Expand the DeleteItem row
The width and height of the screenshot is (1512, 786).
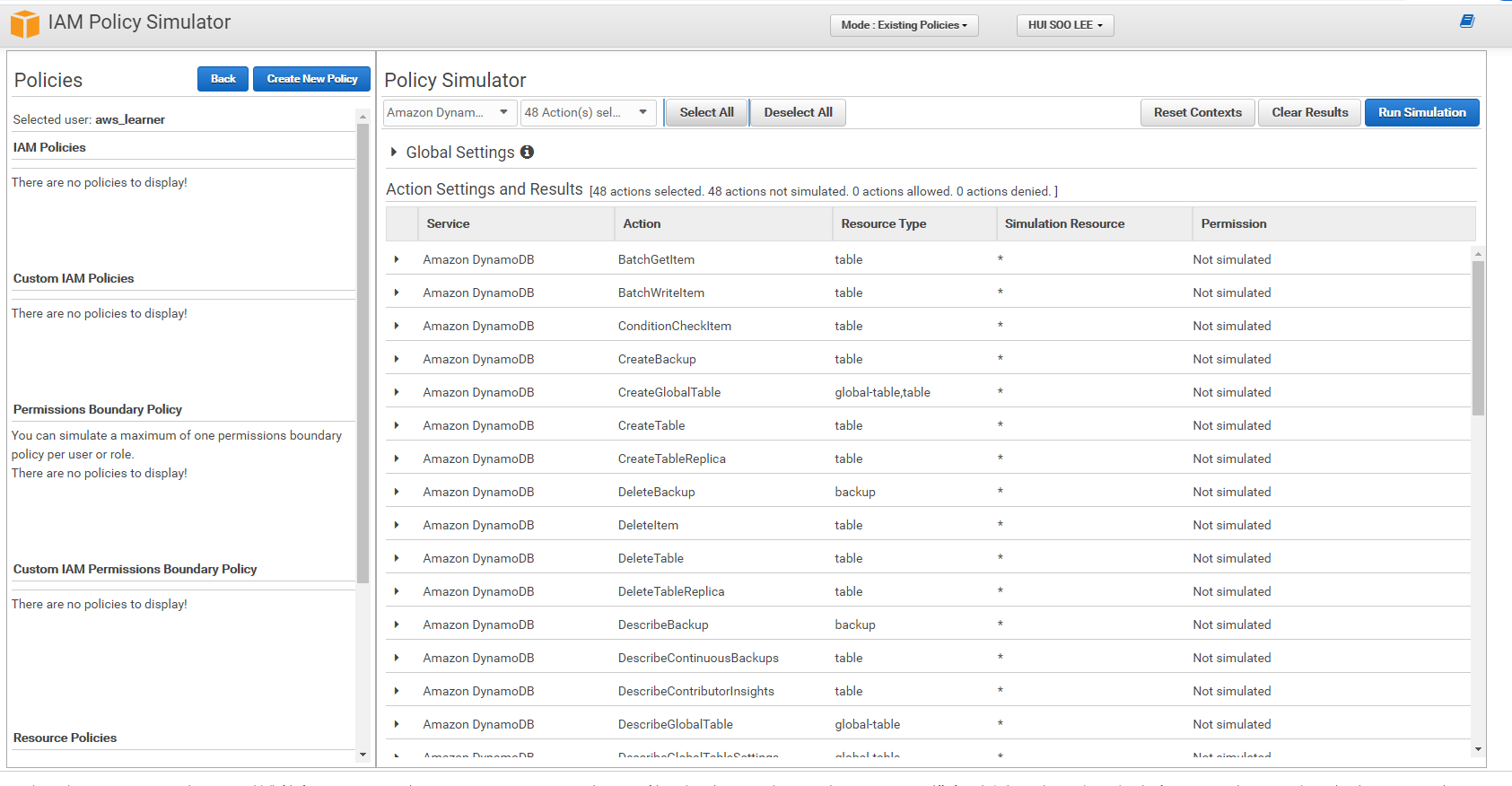(x=397, y=525)
